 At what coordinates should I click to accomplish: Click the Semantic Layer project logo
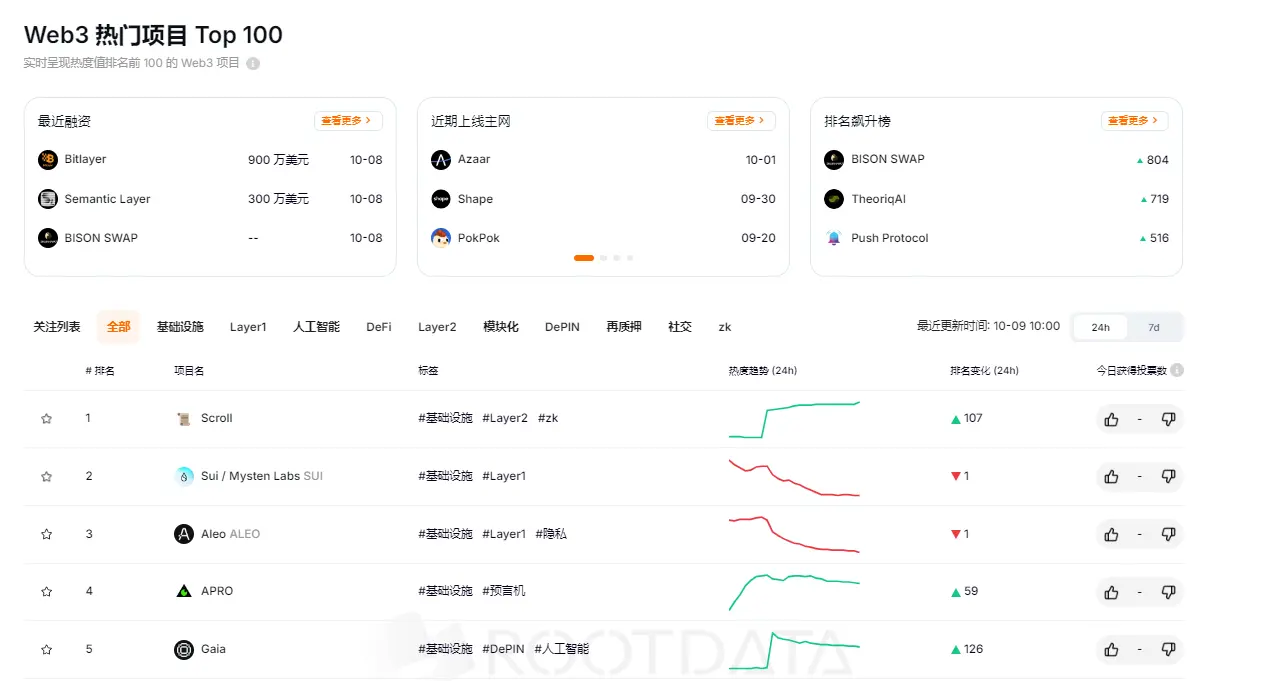(48, 198)
